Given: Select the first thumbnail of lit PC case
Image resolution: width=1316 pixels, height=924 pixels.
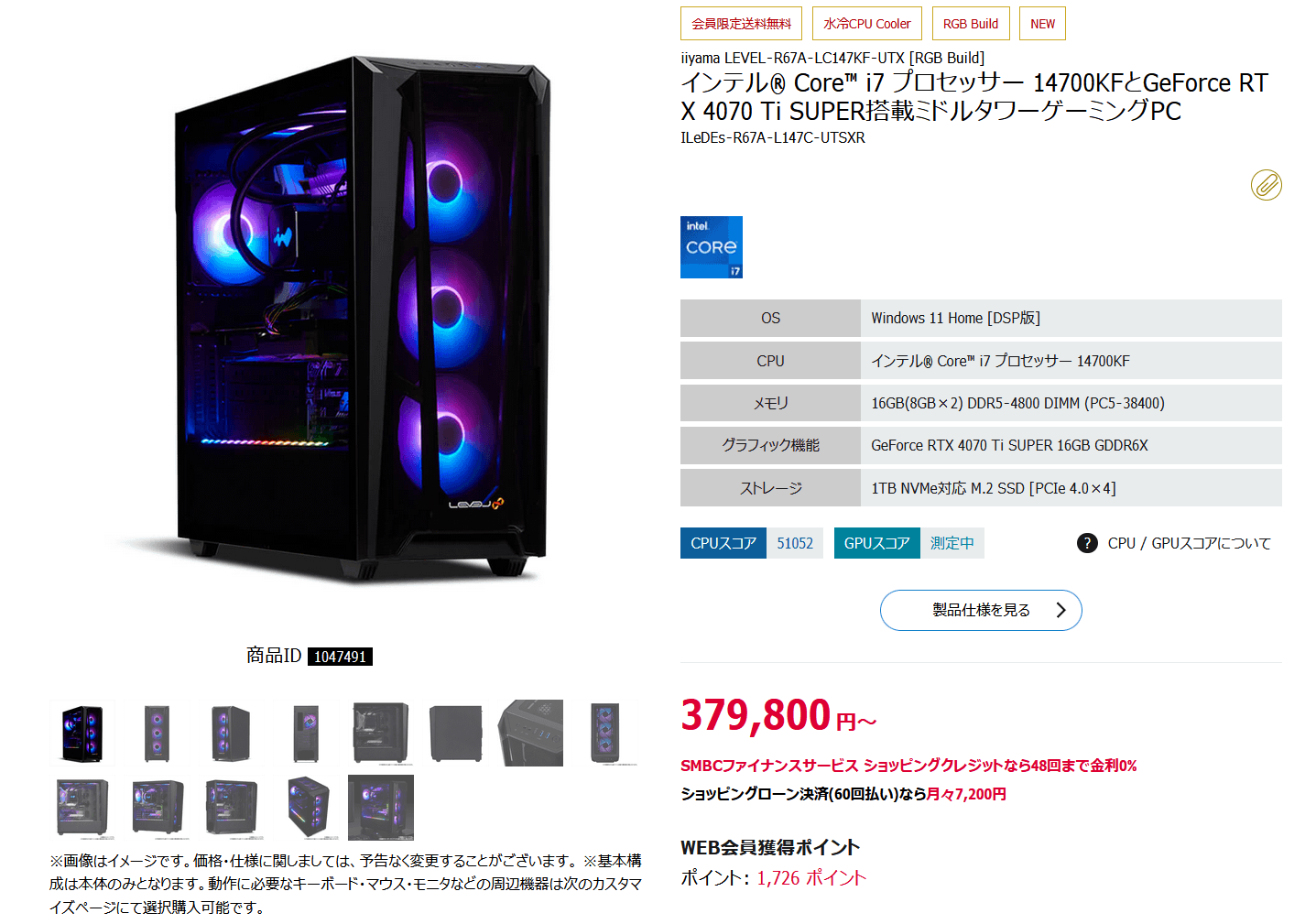Looking at the screenshot, I should click(82, 734).
